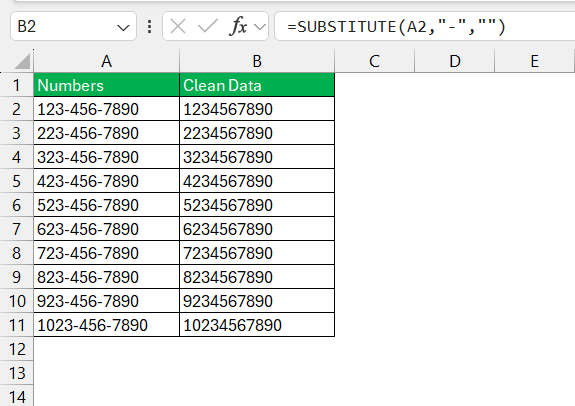
Task: Select cell showing 6234567890
Action: click(257, 229)
